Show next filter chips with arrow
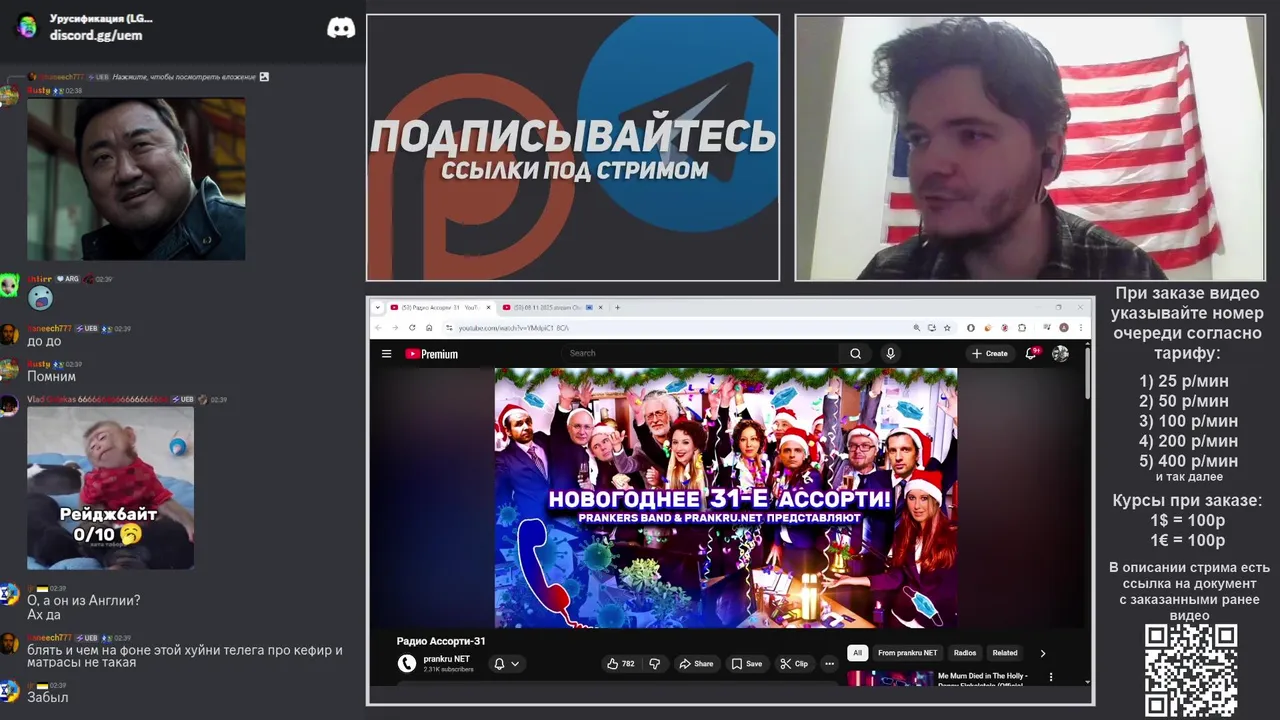The image size is (1280, 720). pos(1042,653)
